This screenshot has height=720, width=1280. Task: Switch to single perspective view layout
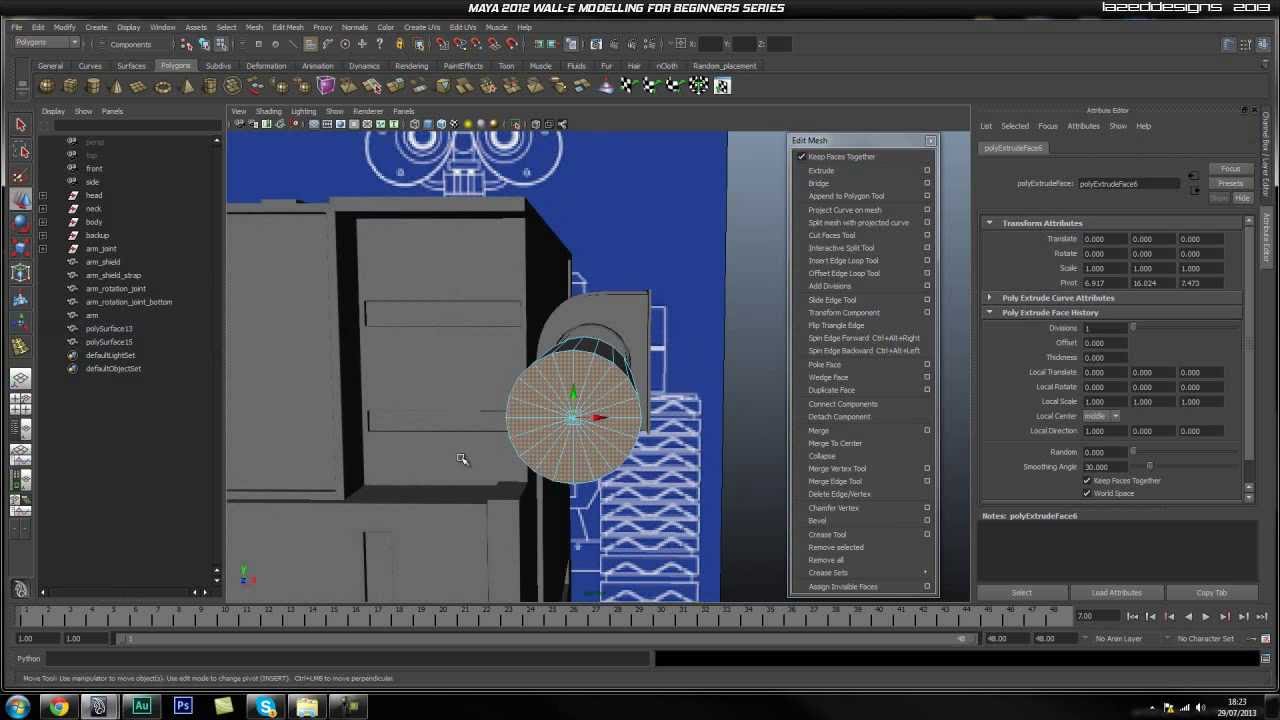(x=20, y=379)
